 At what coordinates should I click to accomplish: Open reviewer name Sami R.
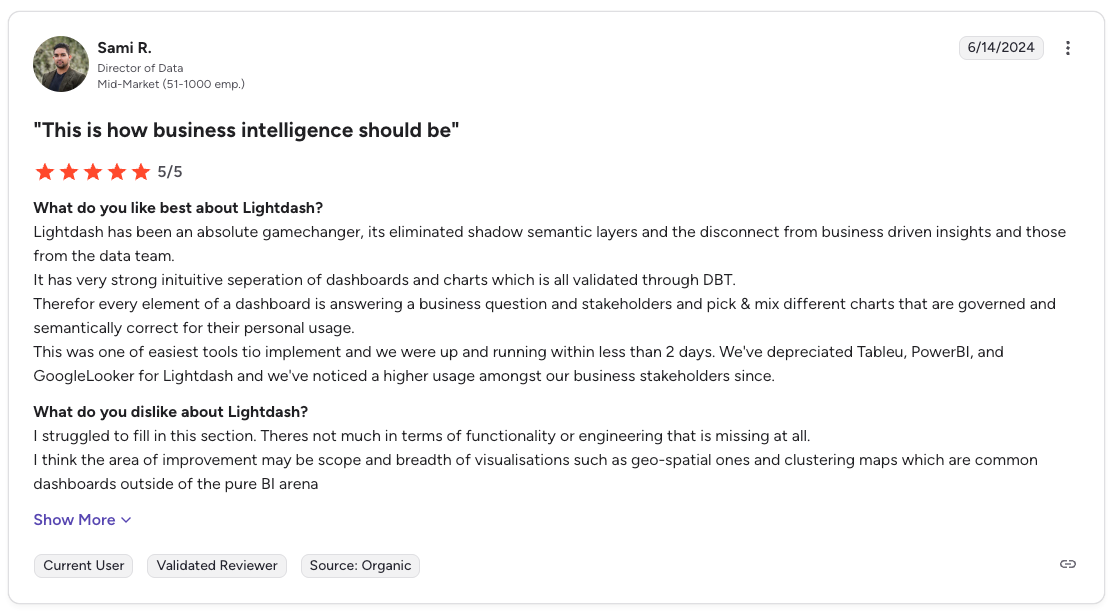124,48
